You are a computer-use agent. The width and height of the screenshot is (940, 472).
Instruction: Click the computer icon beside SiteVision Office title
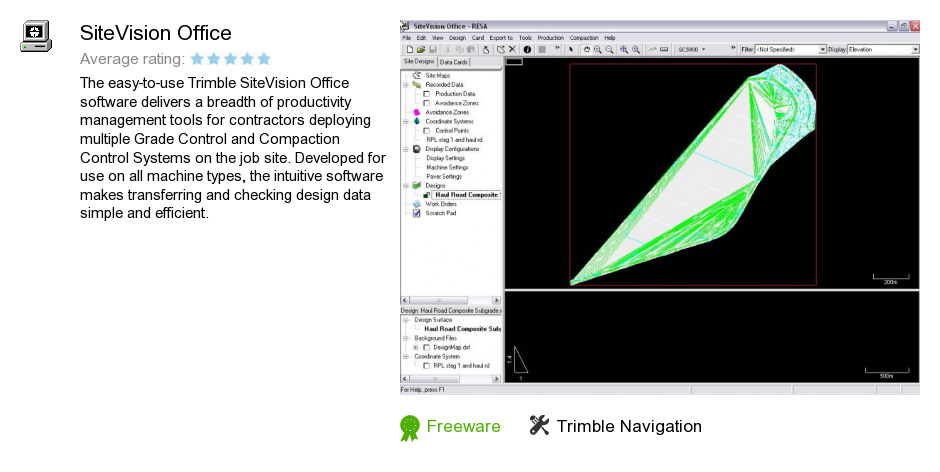point(35,36)
